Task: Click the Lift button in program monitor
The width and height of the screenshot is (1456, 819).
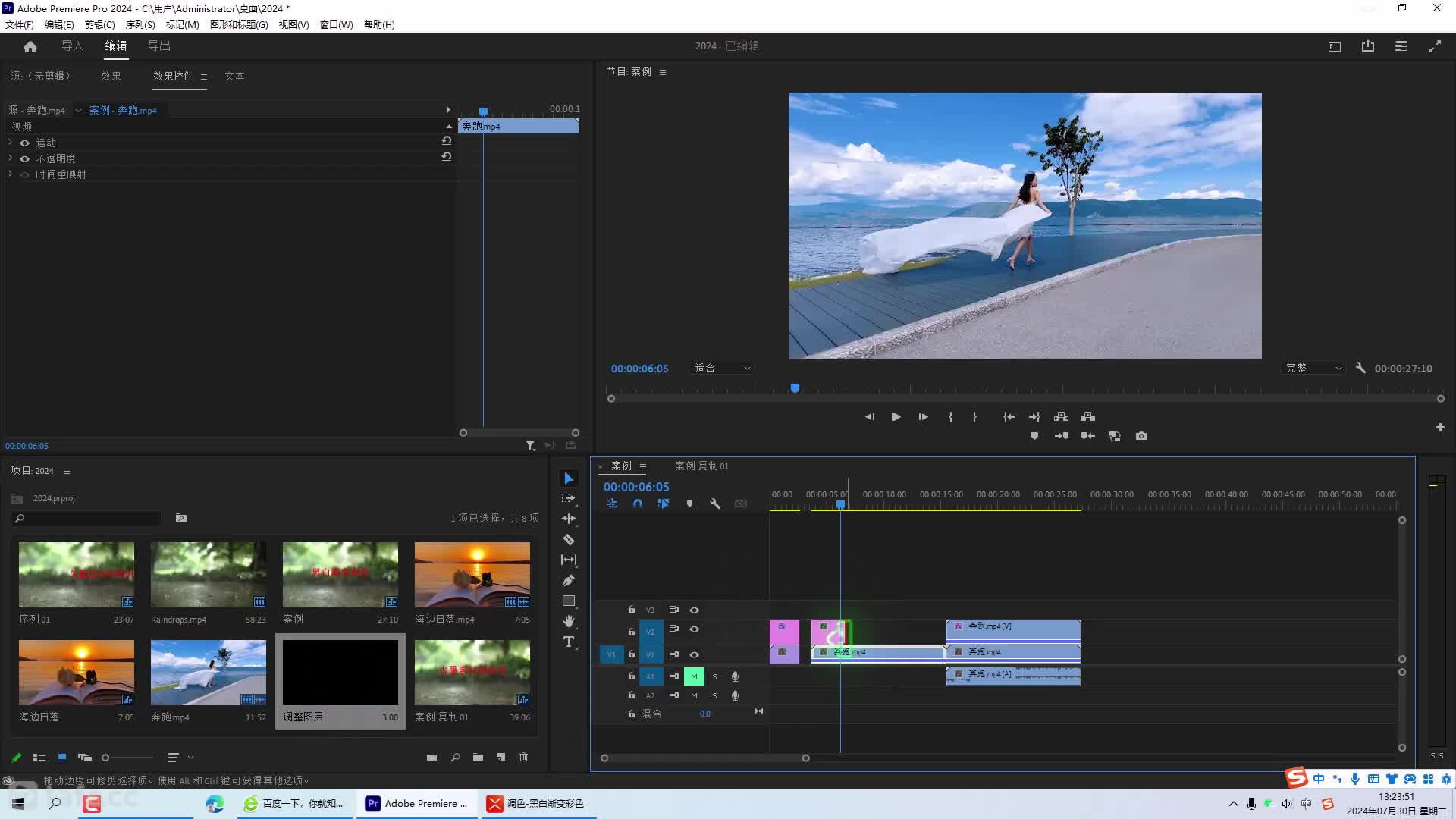Action: point(1061,416)
